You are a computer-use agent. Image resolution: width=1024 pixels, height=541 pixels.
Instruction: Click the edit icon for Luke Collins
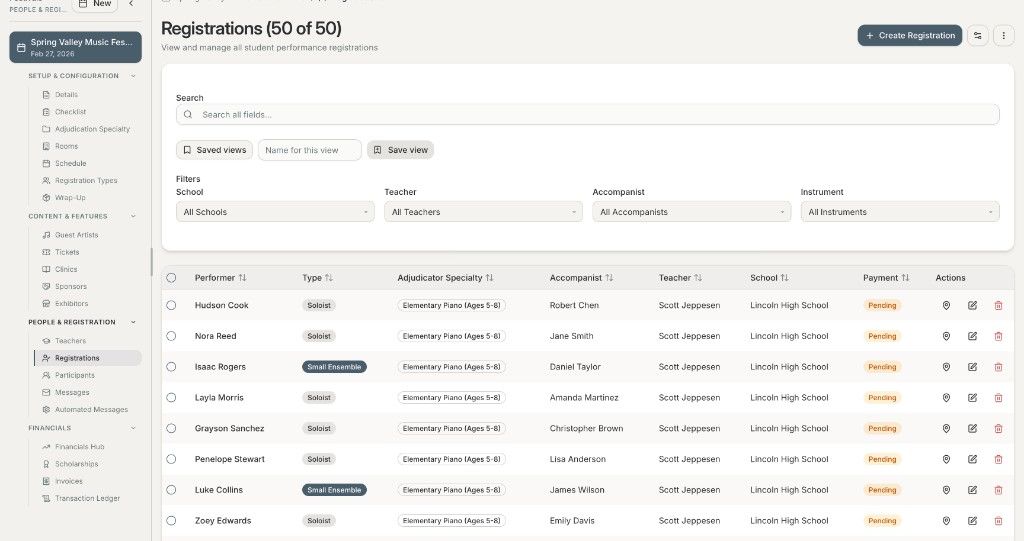[972, 490]
